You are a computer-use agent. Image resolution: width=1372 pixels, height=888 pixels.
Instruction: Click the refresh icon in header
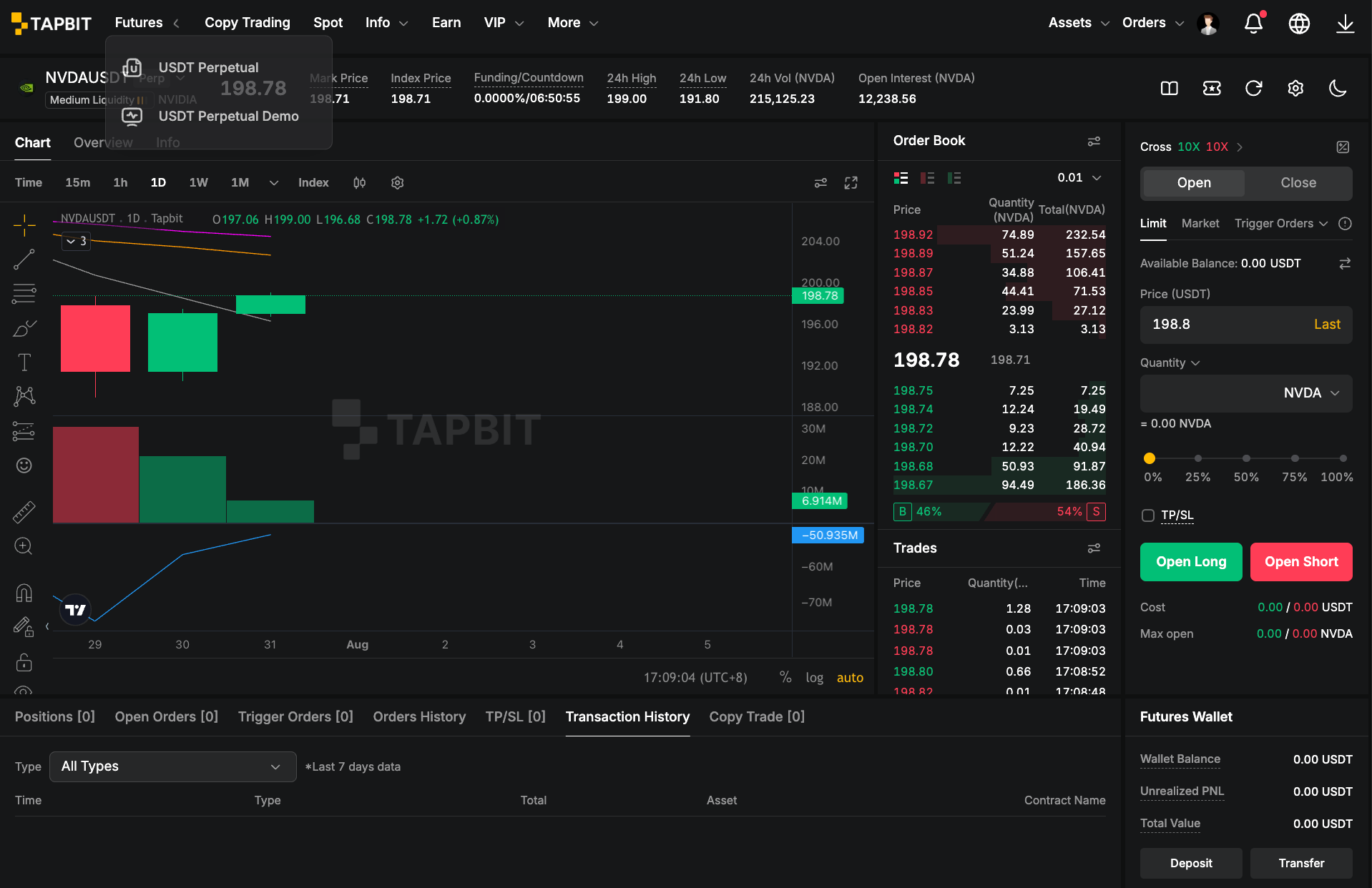coord(1253,88)
